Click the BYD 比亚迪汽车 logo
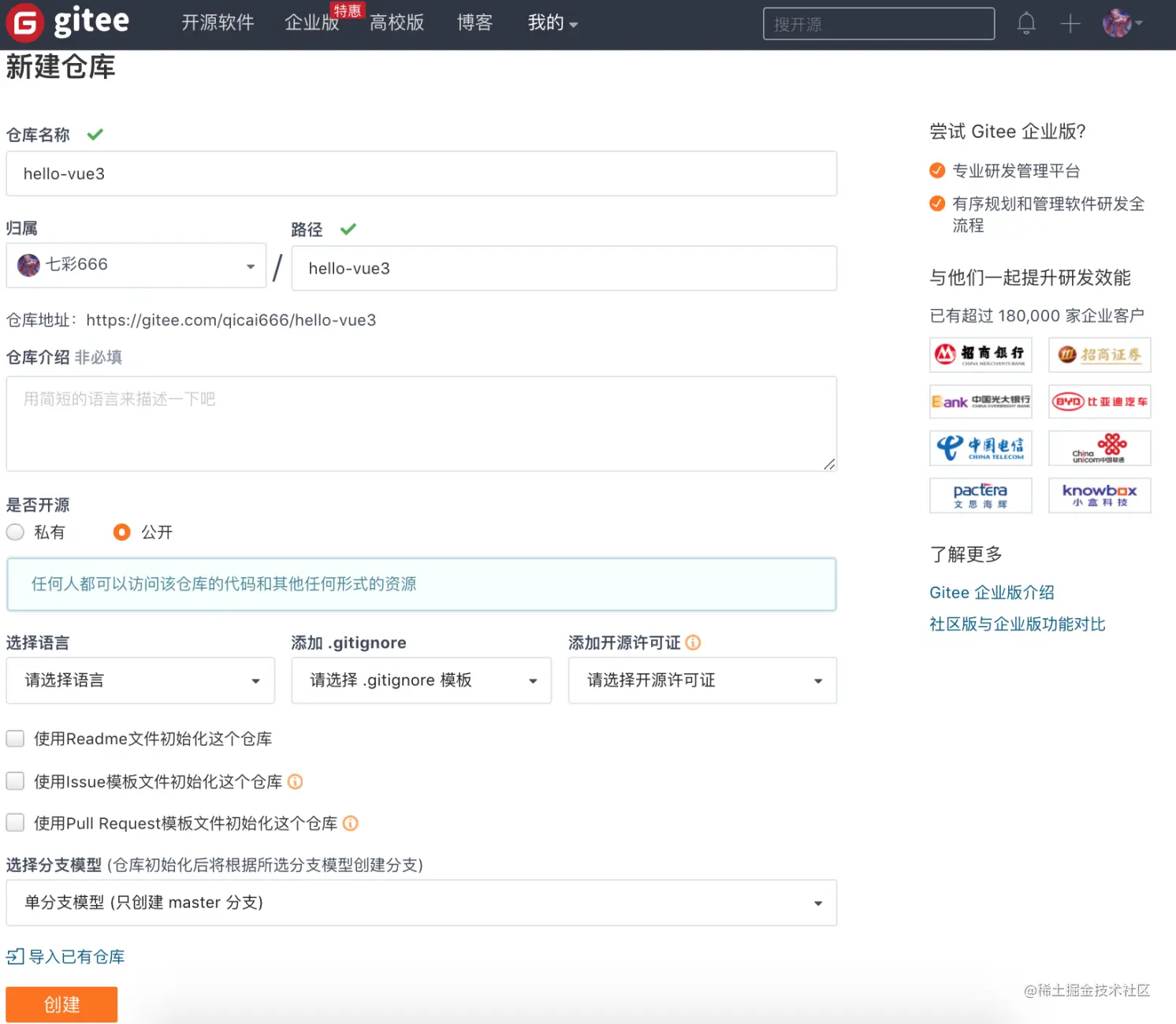 [x=1100, y=402]
